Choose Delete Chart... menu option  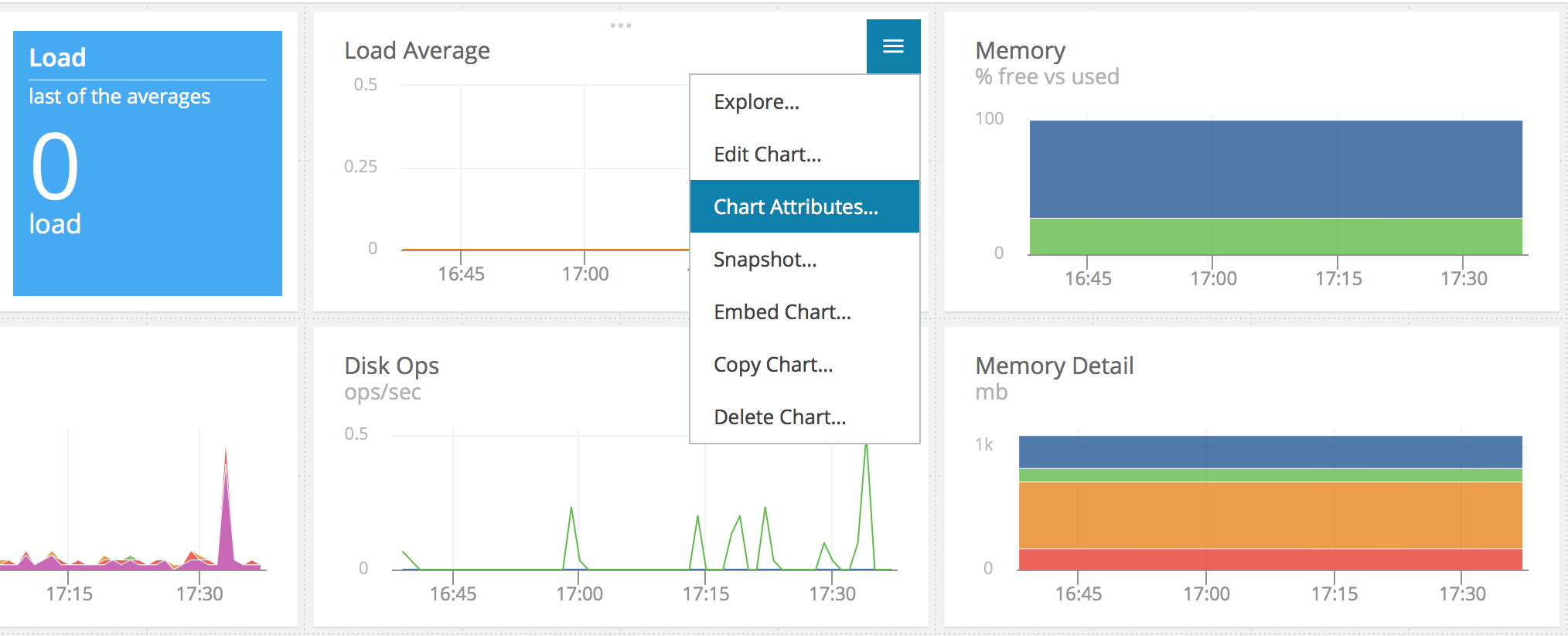[805, 417]
